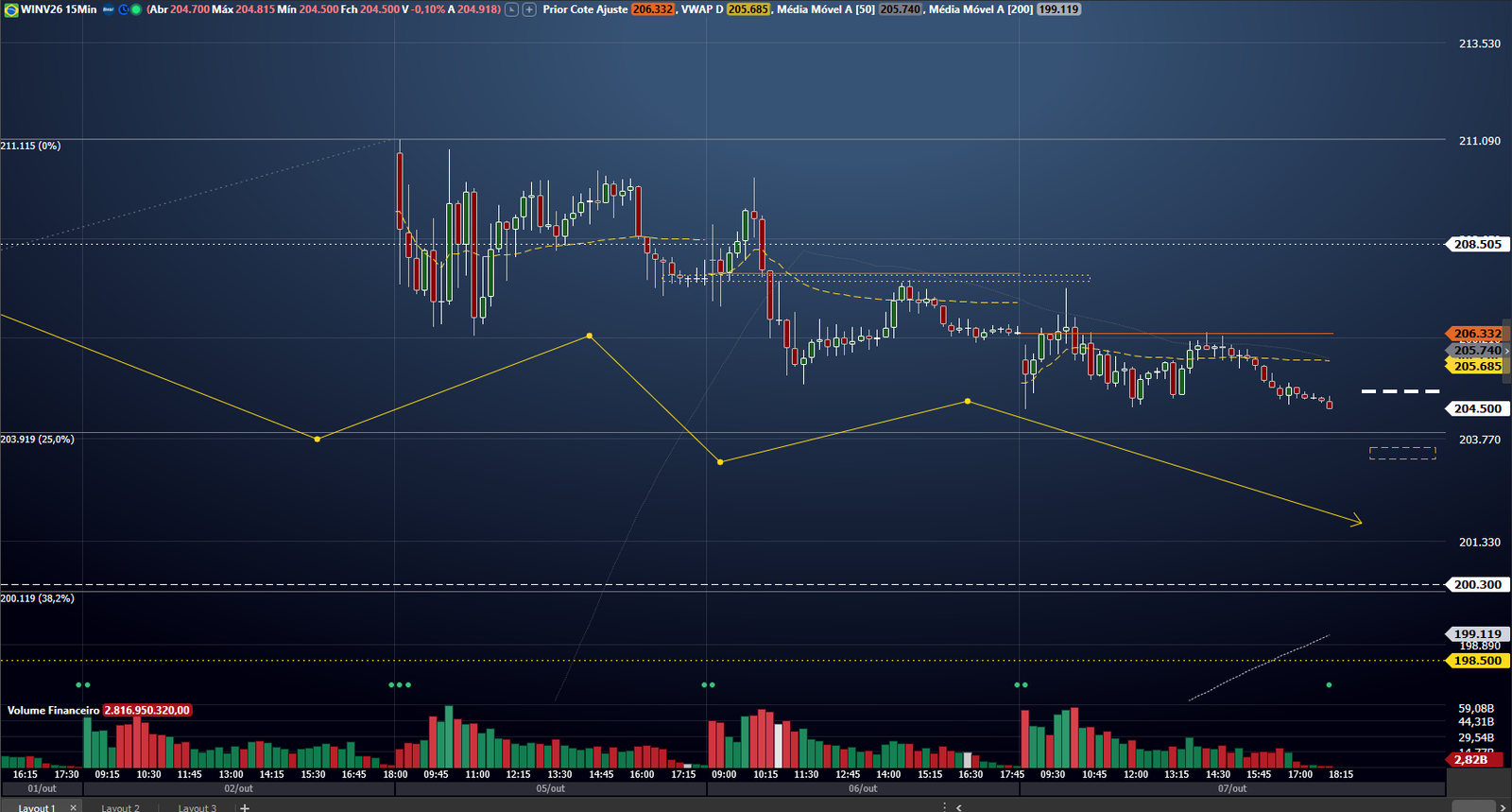The height and width of the screenshot is (812, 1512).
Task: Click the 06/out date label on time axis
Action: (x=863, y=788)
